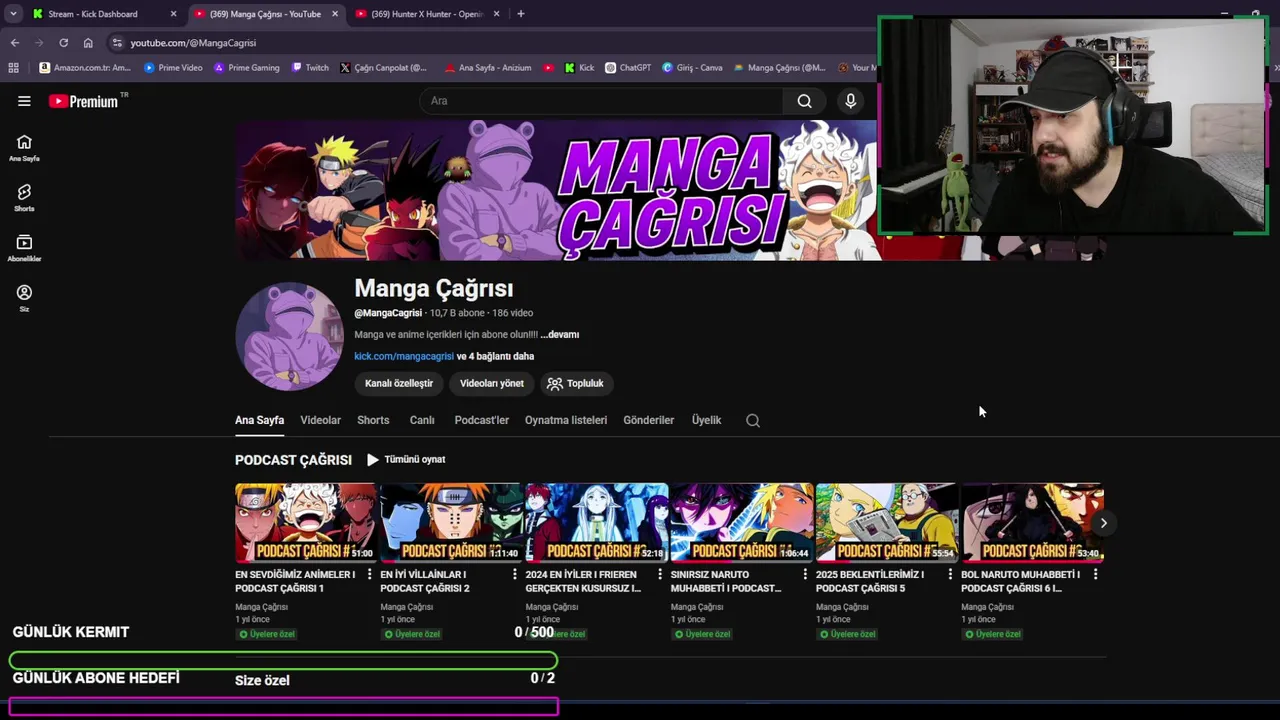Open the PODCAST ÇAĞRISI 2 thumbnail with 1:11:40 duration
The height and width of the screenshot is (720, 1280).
pyautogui.click(x=451, y=523)
